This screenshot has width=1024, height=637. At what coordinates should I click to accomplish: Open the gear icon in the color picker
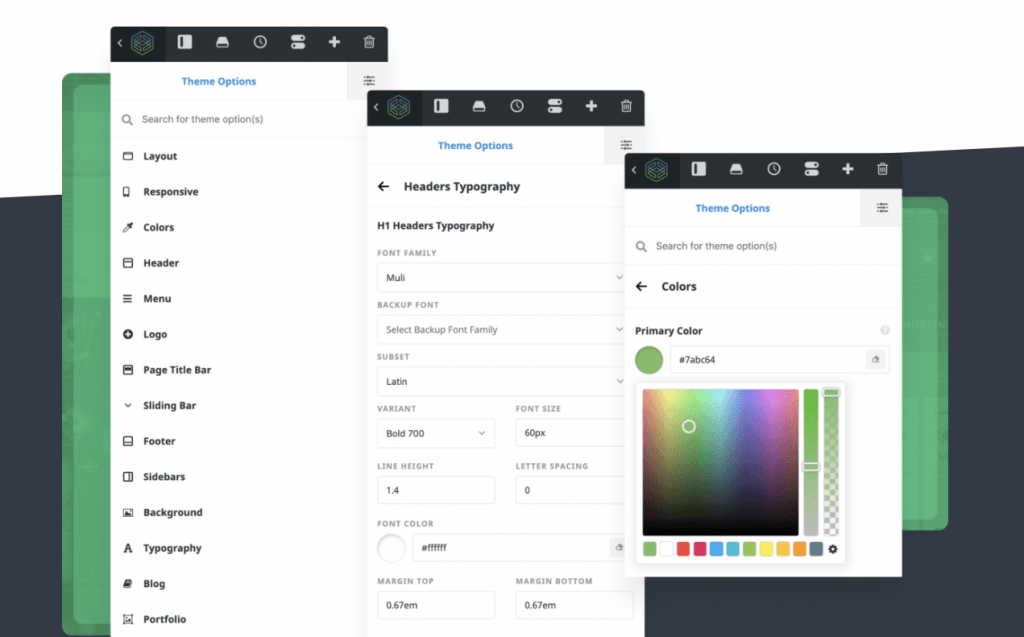[833, 549]
